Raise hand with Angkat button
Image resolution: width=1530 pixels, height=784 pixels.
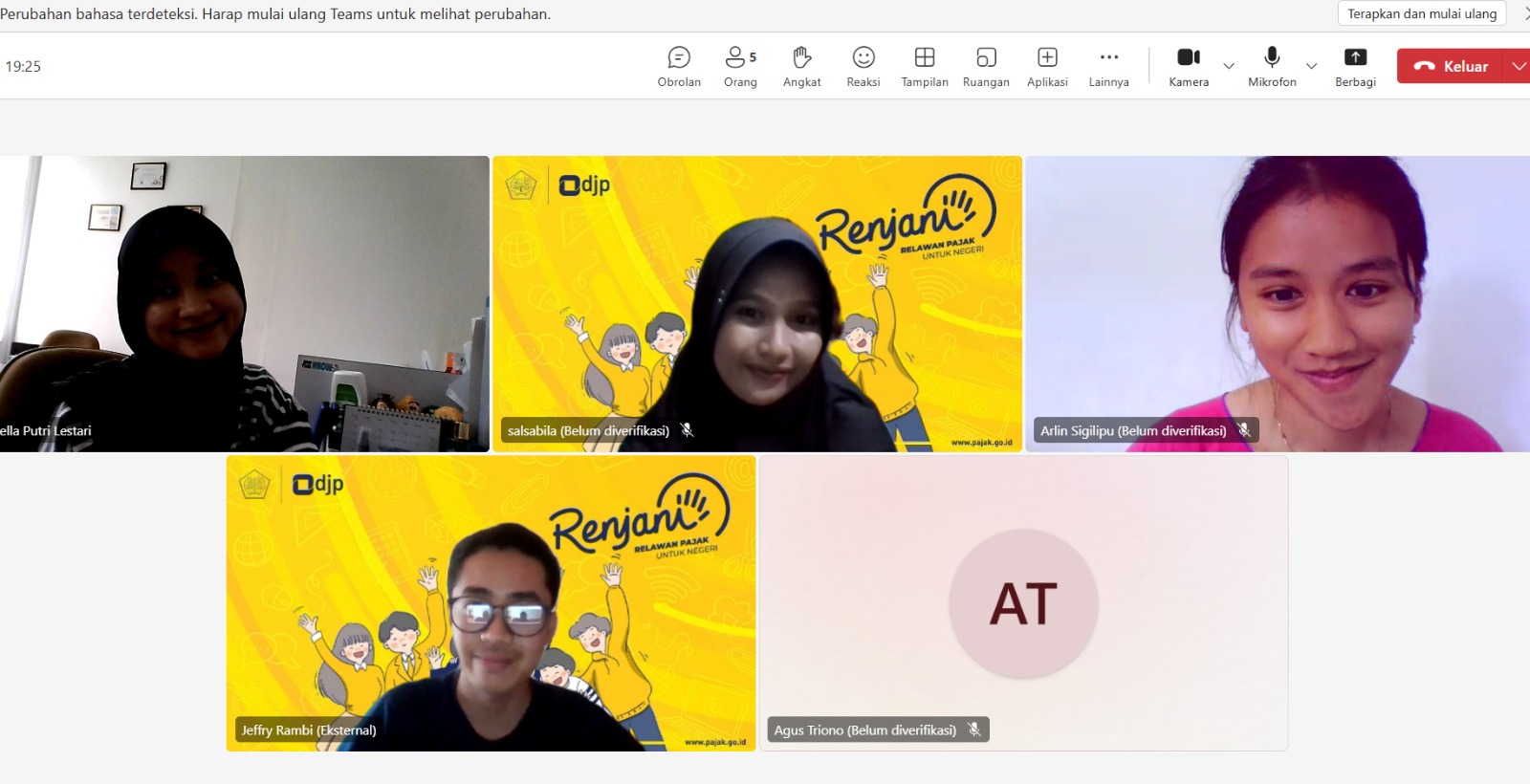tap(801, 66)
